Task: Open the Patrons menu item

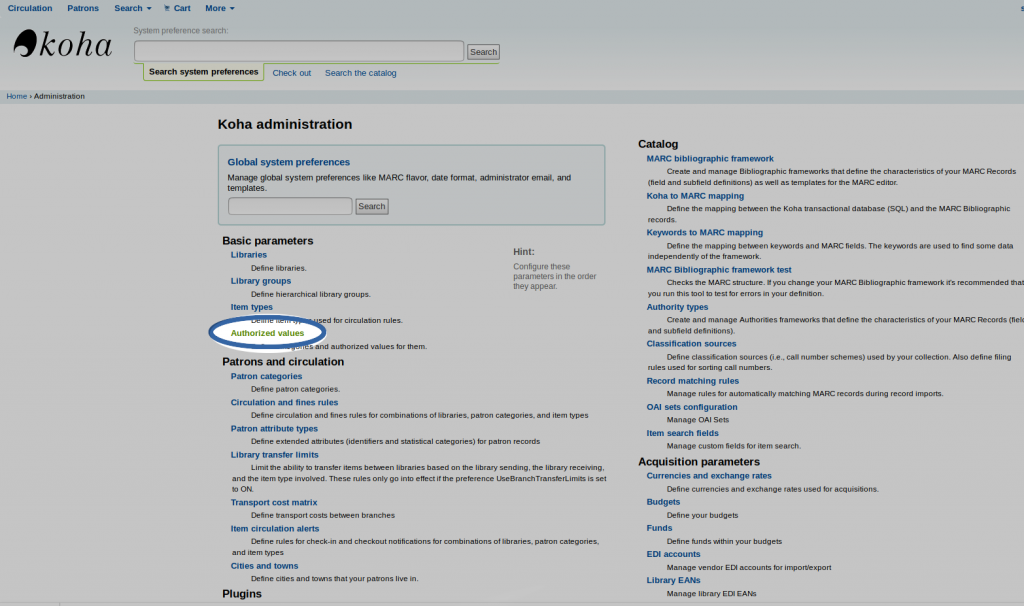Action: point(83,8)
